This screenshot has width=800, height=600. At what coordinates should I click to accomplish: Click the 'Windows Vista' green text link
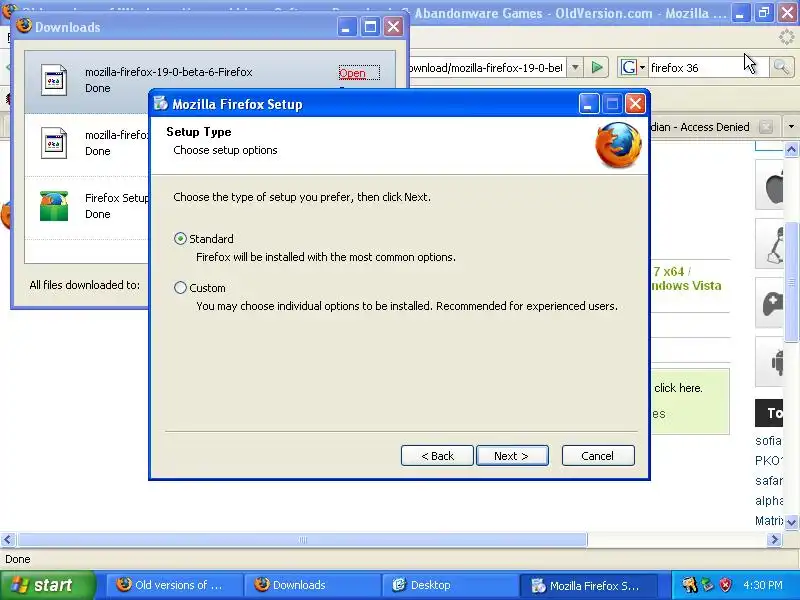point(687,286)
